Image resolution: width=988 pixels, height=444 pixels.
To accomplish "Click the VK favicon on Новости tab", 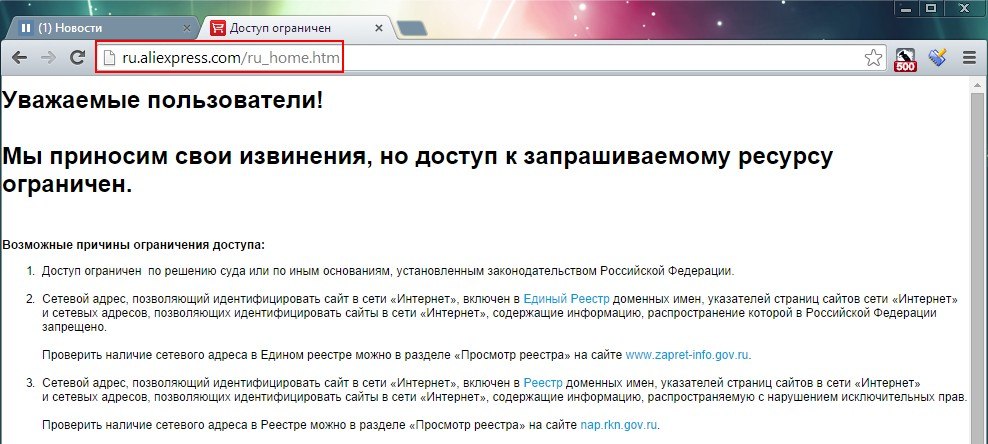I will click(x=26, y=28).
